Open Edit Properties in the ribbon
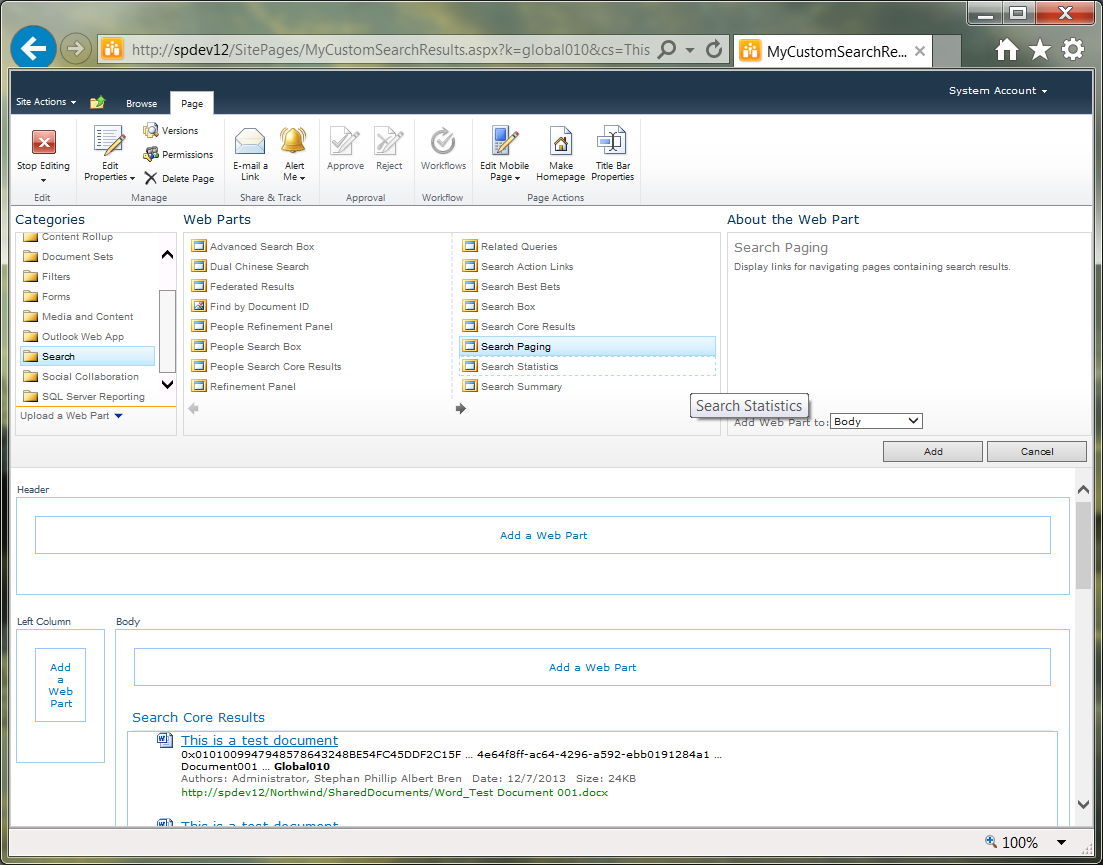 coord(109,155)
